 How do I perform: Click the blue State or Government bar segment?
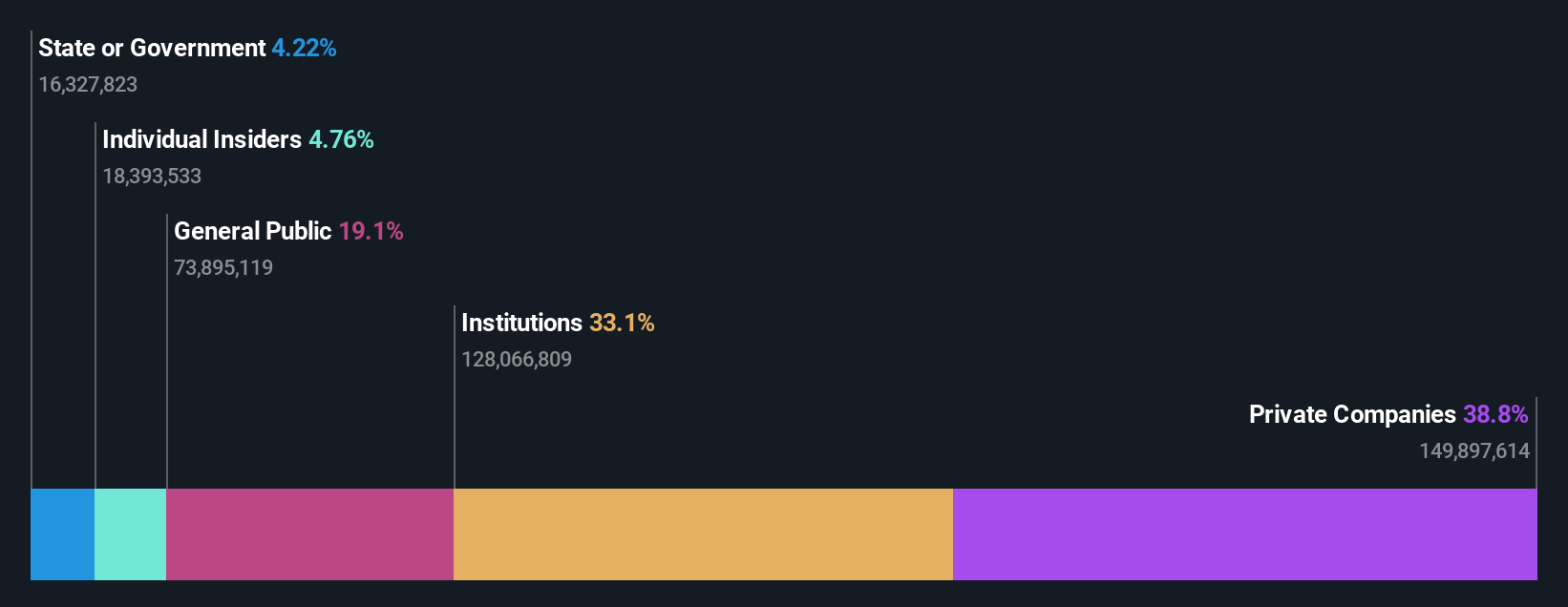click(x=62, y=534)
